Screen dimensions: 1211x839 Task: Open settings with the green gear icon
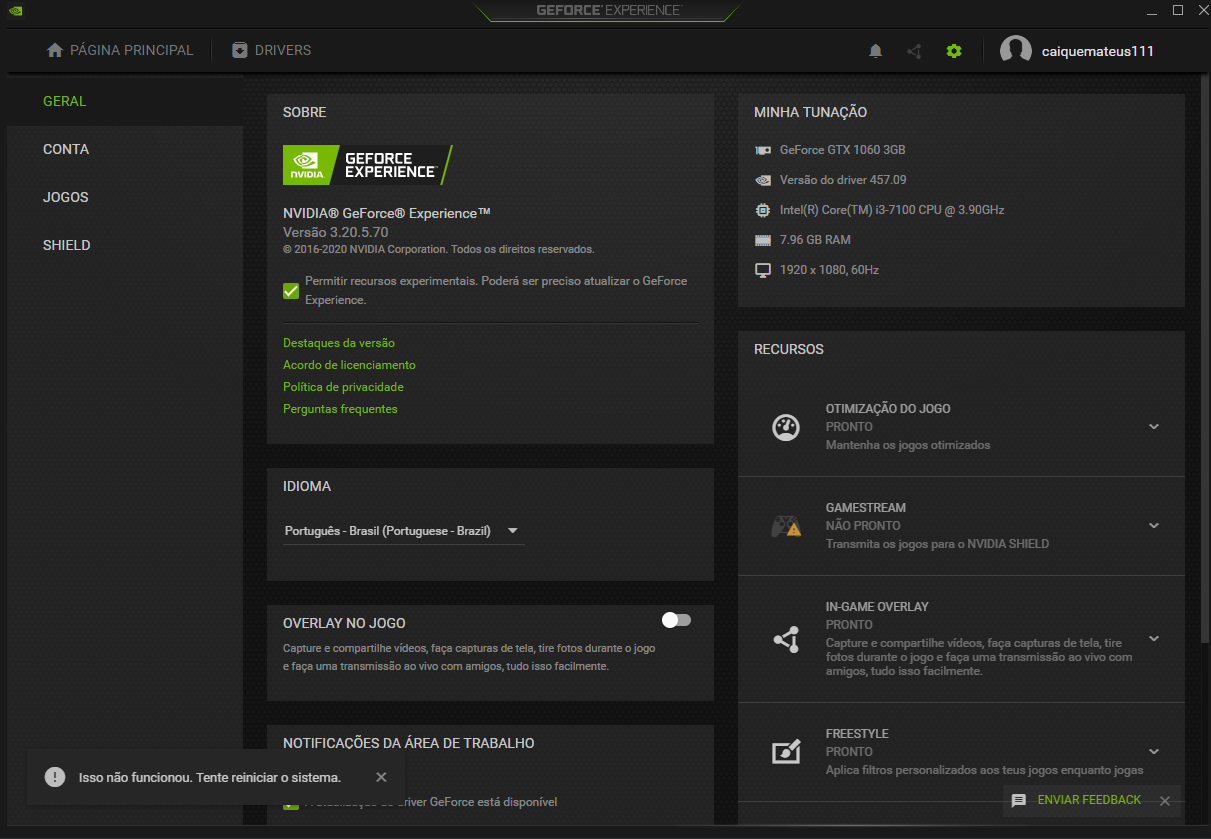pos(954,51)
